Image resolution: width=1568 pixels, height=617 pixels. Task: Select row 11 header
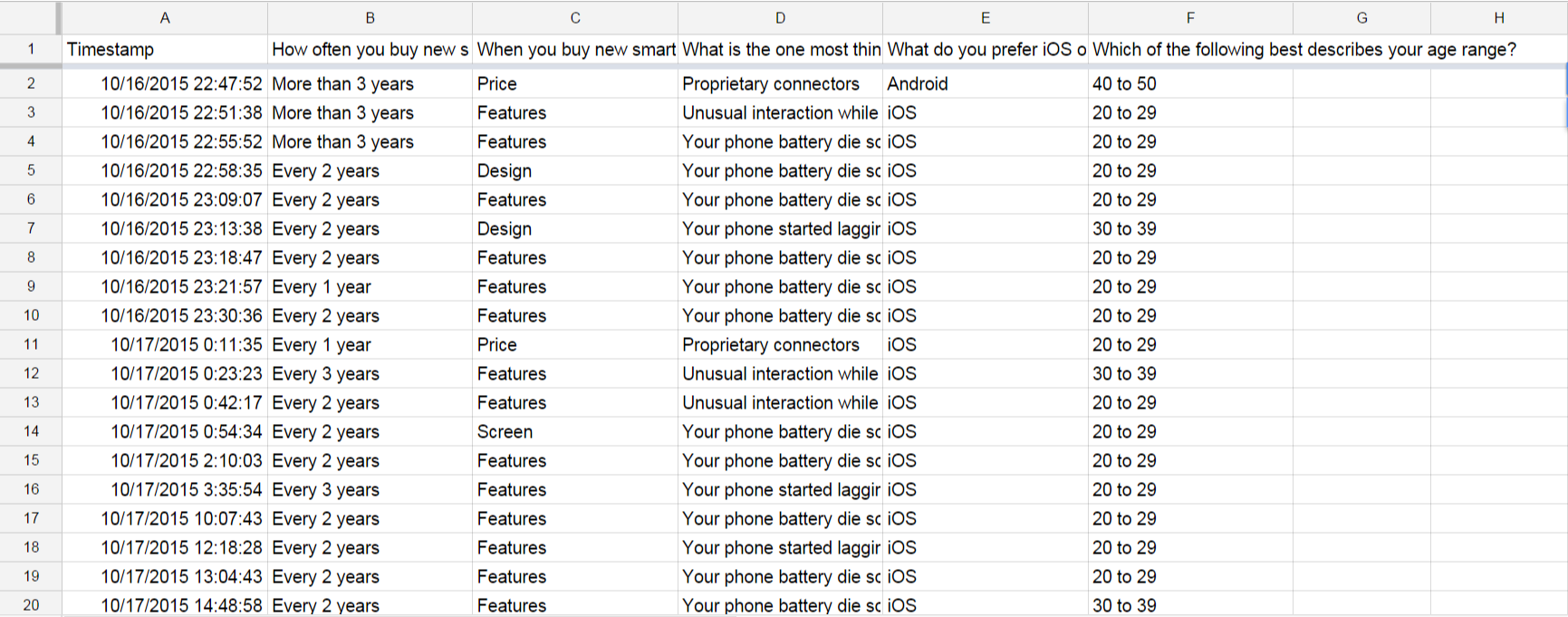[31, 344]
